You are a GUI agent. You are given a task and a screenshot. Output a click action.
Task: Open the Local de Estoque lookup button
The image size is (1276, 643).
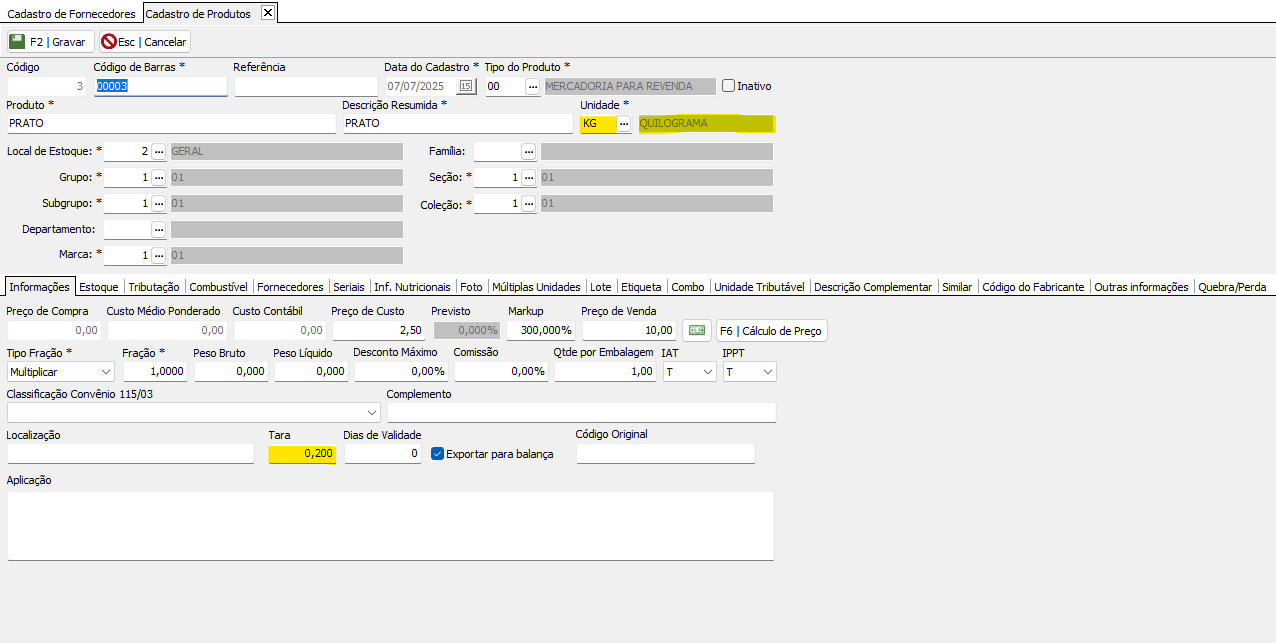pyautogui.click(x=158, y=151)
